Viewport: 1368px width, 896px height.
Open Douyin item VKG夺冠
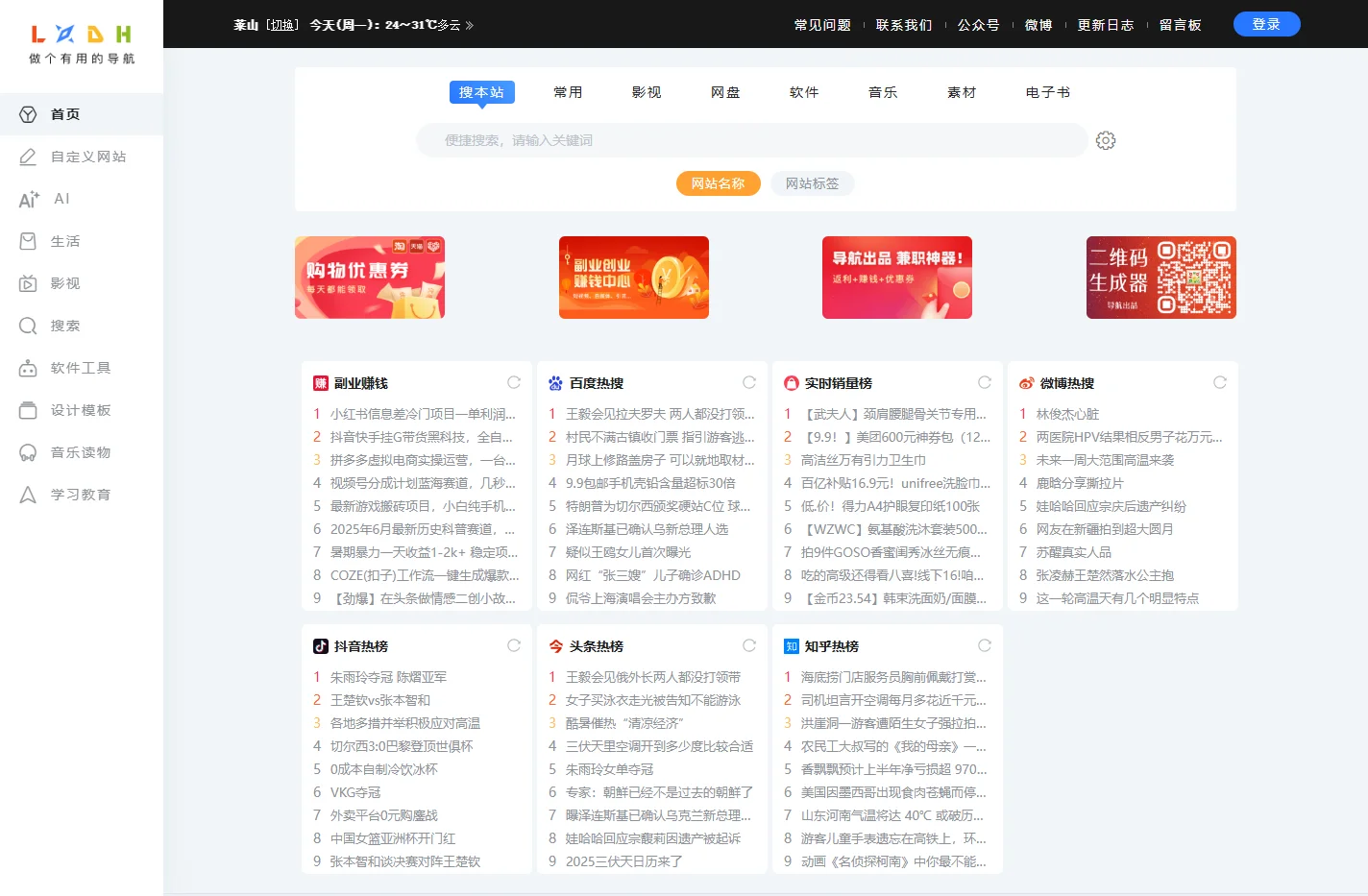point(355,792)
